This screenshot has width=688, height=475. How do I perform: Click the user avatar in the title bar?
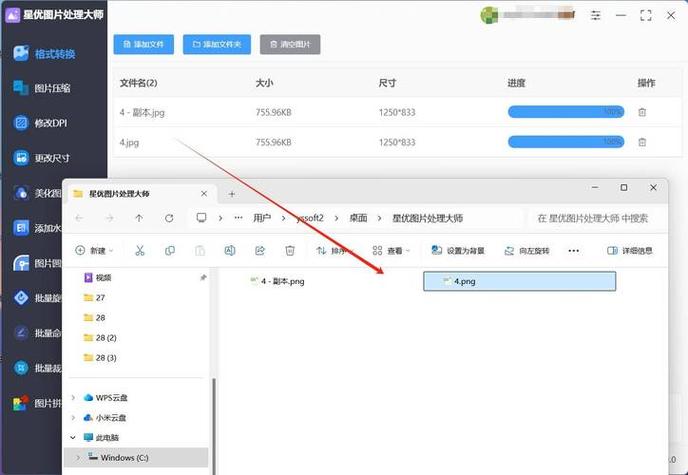coord(488,15)
